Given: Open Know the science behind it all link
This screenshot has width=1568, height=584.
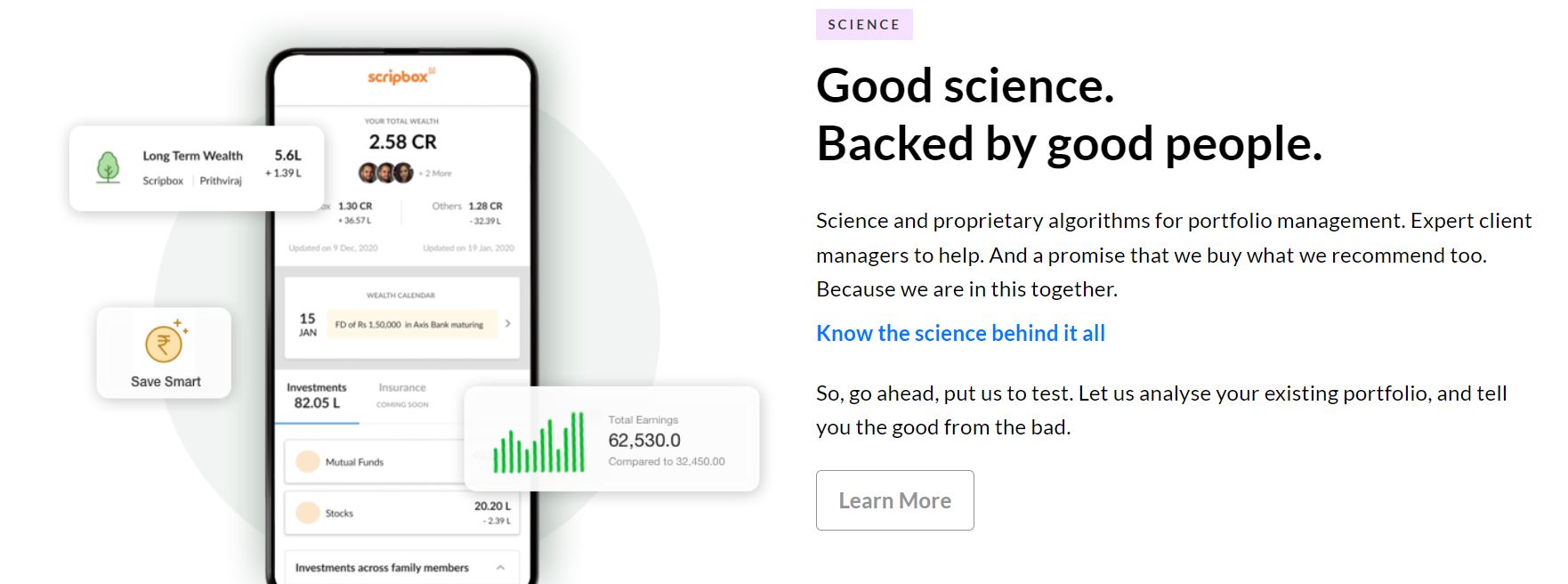Looking at the screenshot, I should coord(960,333).
